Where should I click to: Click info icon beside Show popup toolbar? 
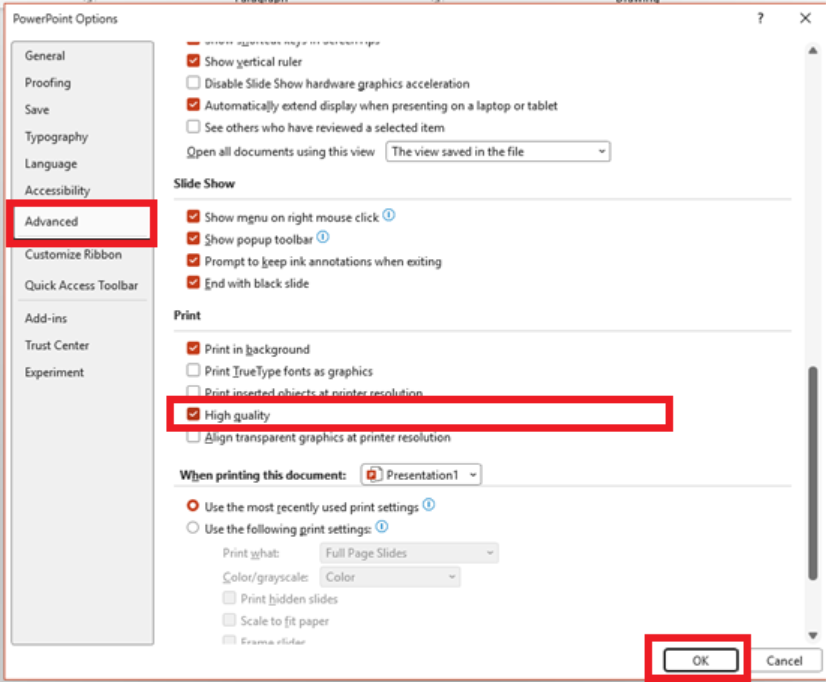(x=323, y=238)
